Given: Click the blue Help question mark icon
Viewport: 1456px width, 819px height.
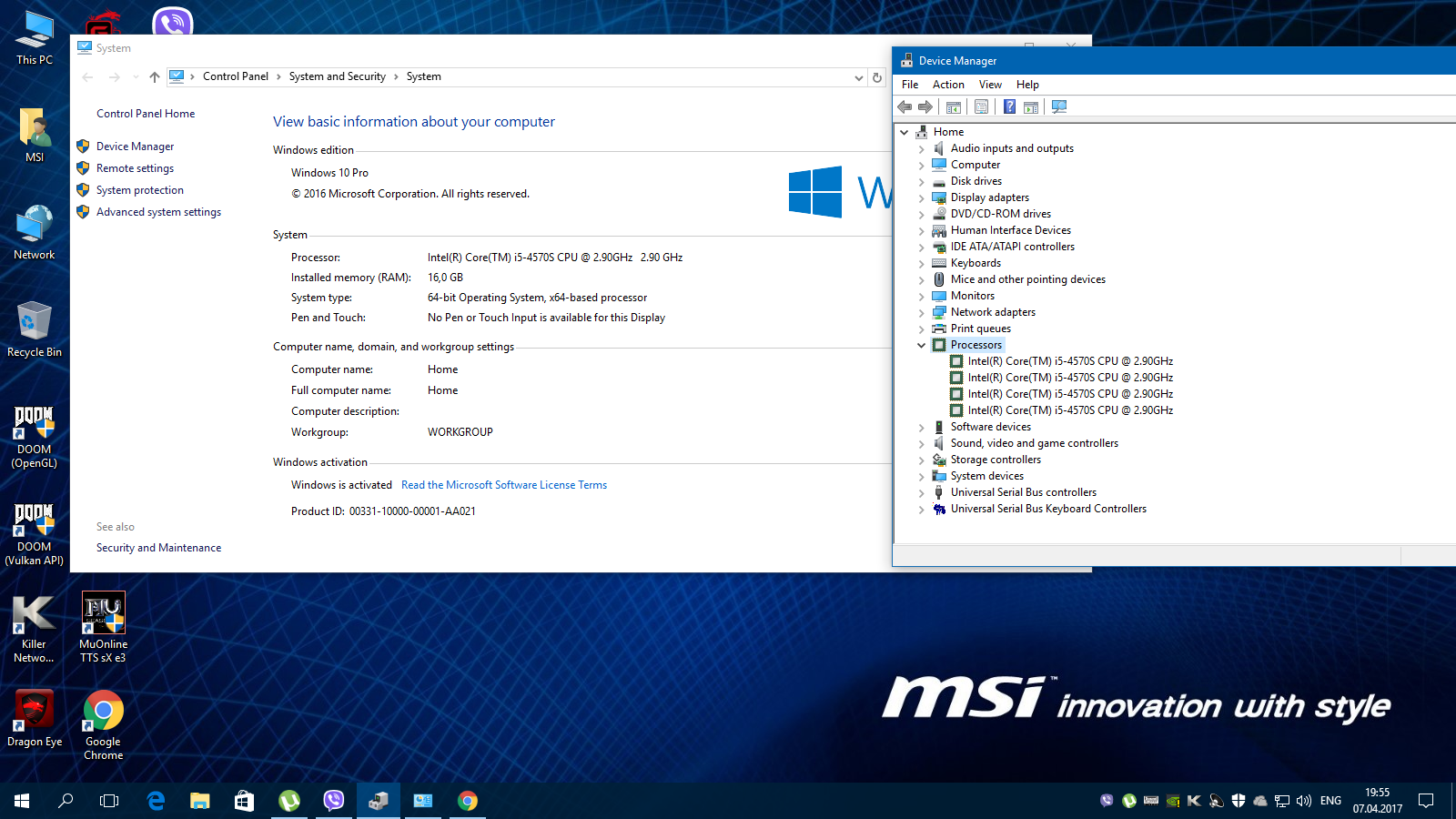Looking at the screenshot, I should click(x=1009, y=107).
